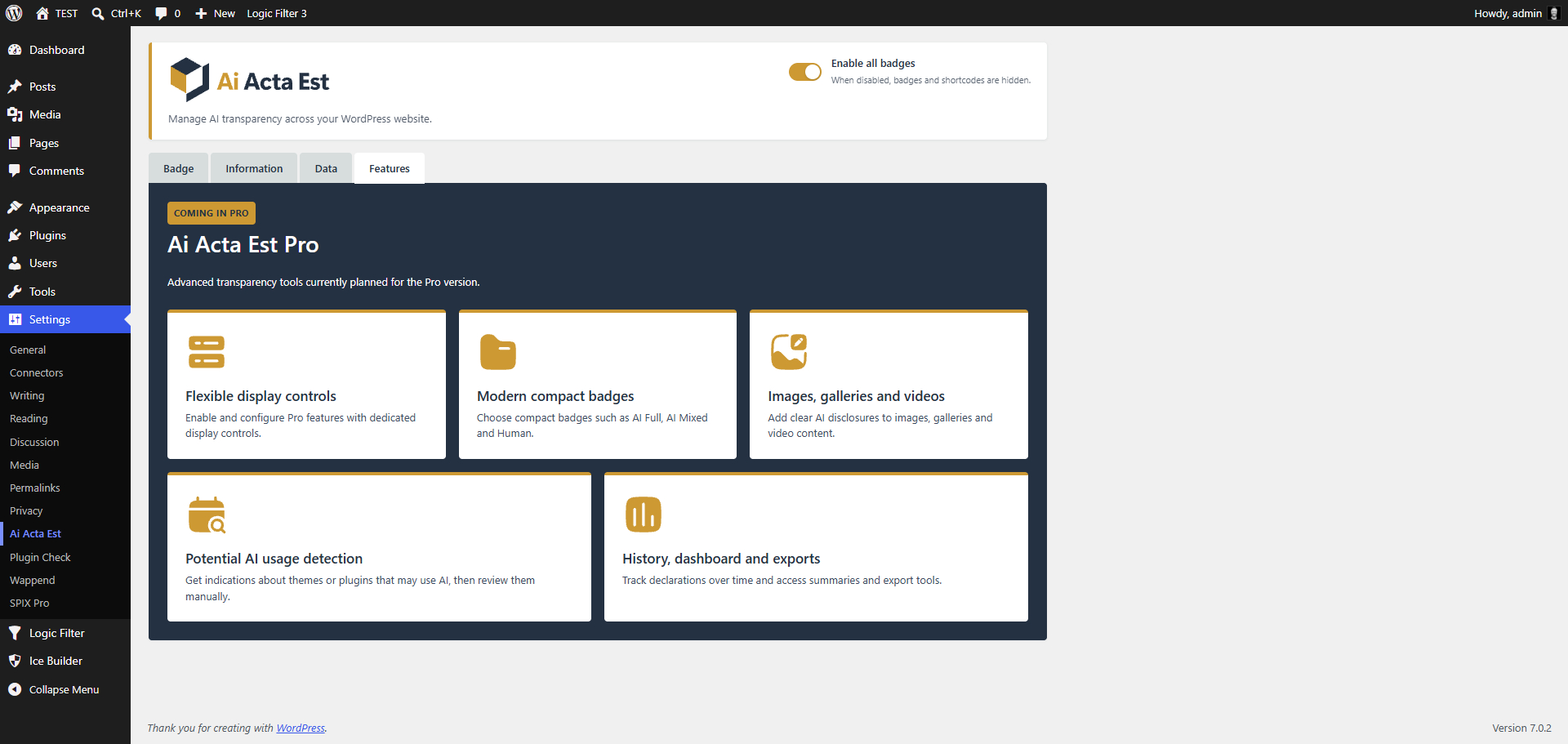
Task: Switch to the Data tab
Action: [326, 168]
